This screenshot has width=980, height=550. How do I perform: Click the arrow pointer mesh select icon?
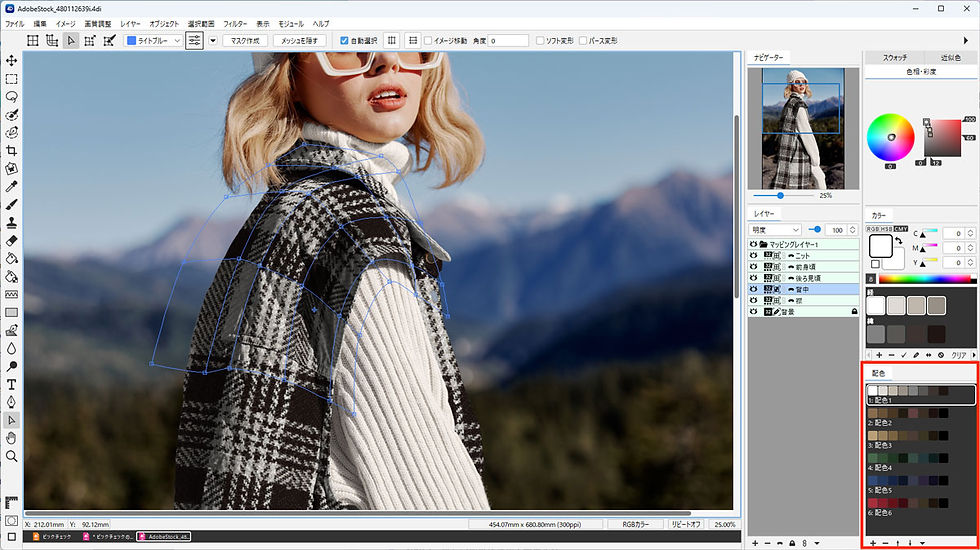[71, 41]
